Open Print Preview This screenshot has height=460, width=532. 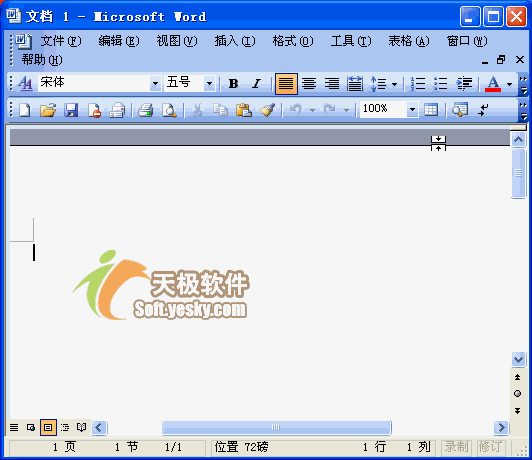tap(169, 110)
